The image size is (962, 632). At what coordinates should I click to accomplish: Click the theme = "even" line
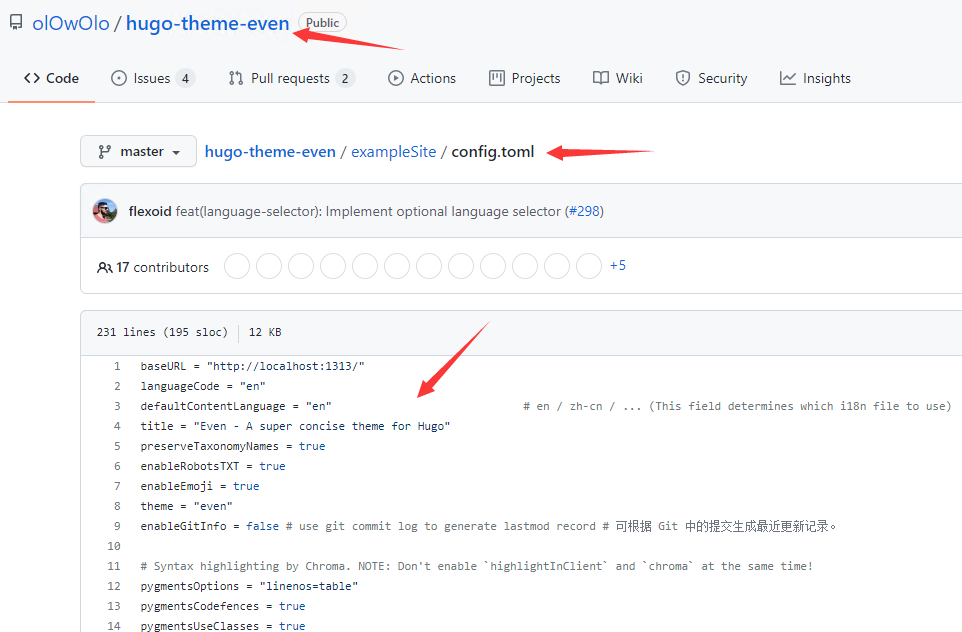click(187, 506)
